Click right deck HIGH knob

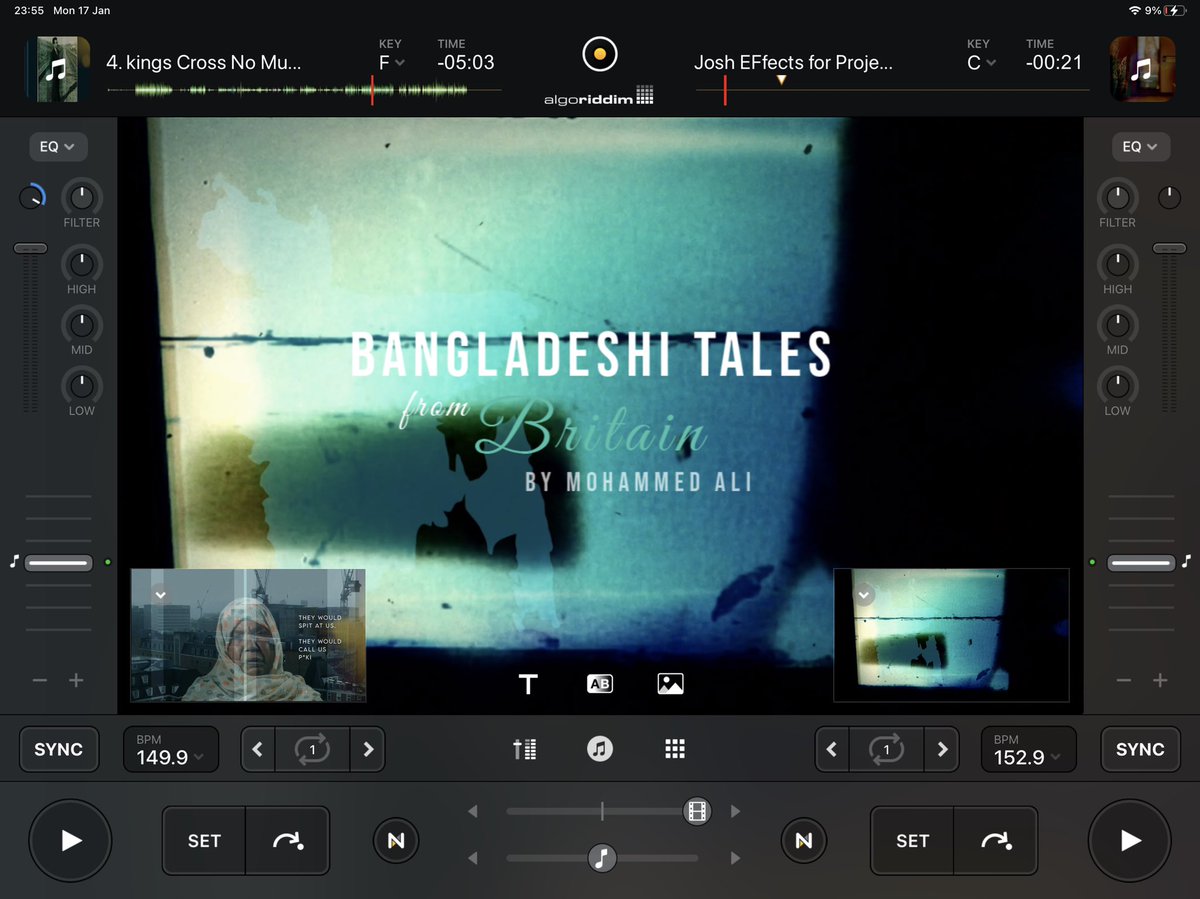1117,264
